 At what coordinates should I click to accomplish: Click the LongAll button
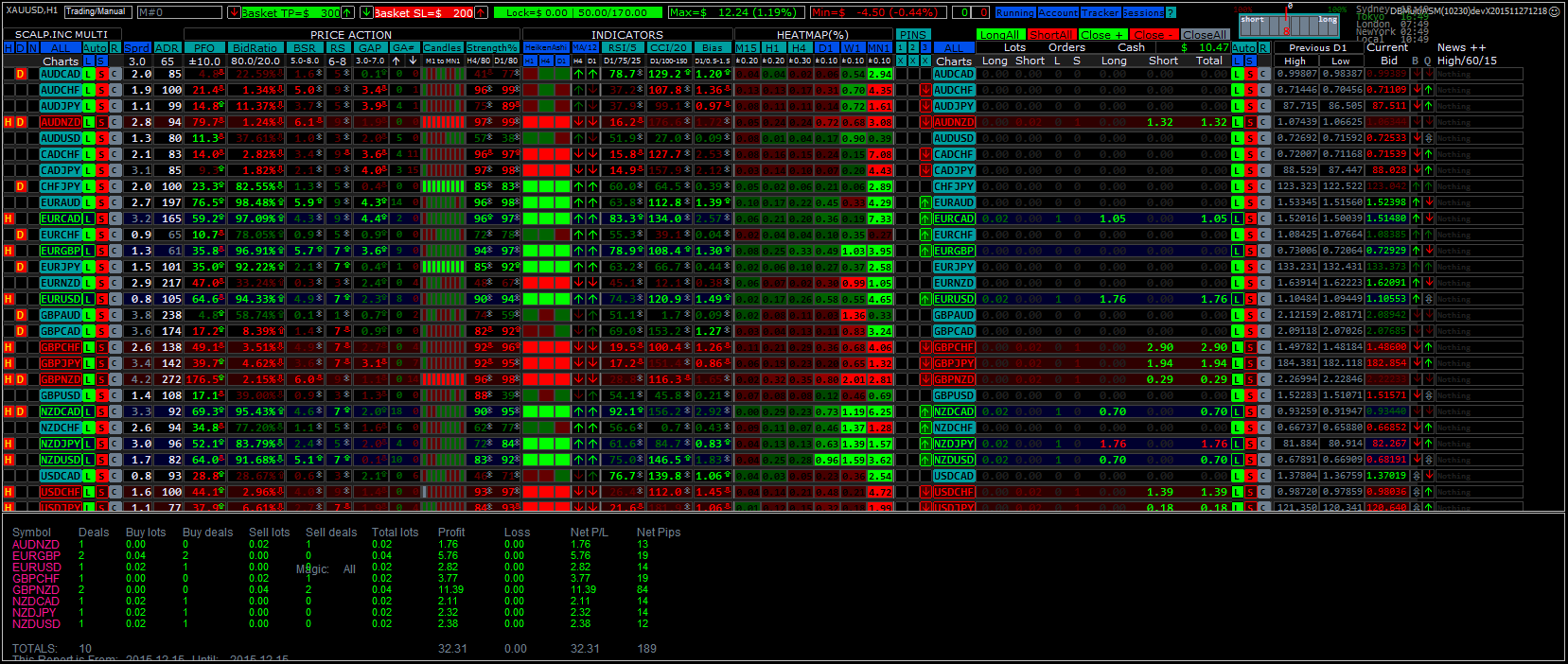(x=1001, y=35)
